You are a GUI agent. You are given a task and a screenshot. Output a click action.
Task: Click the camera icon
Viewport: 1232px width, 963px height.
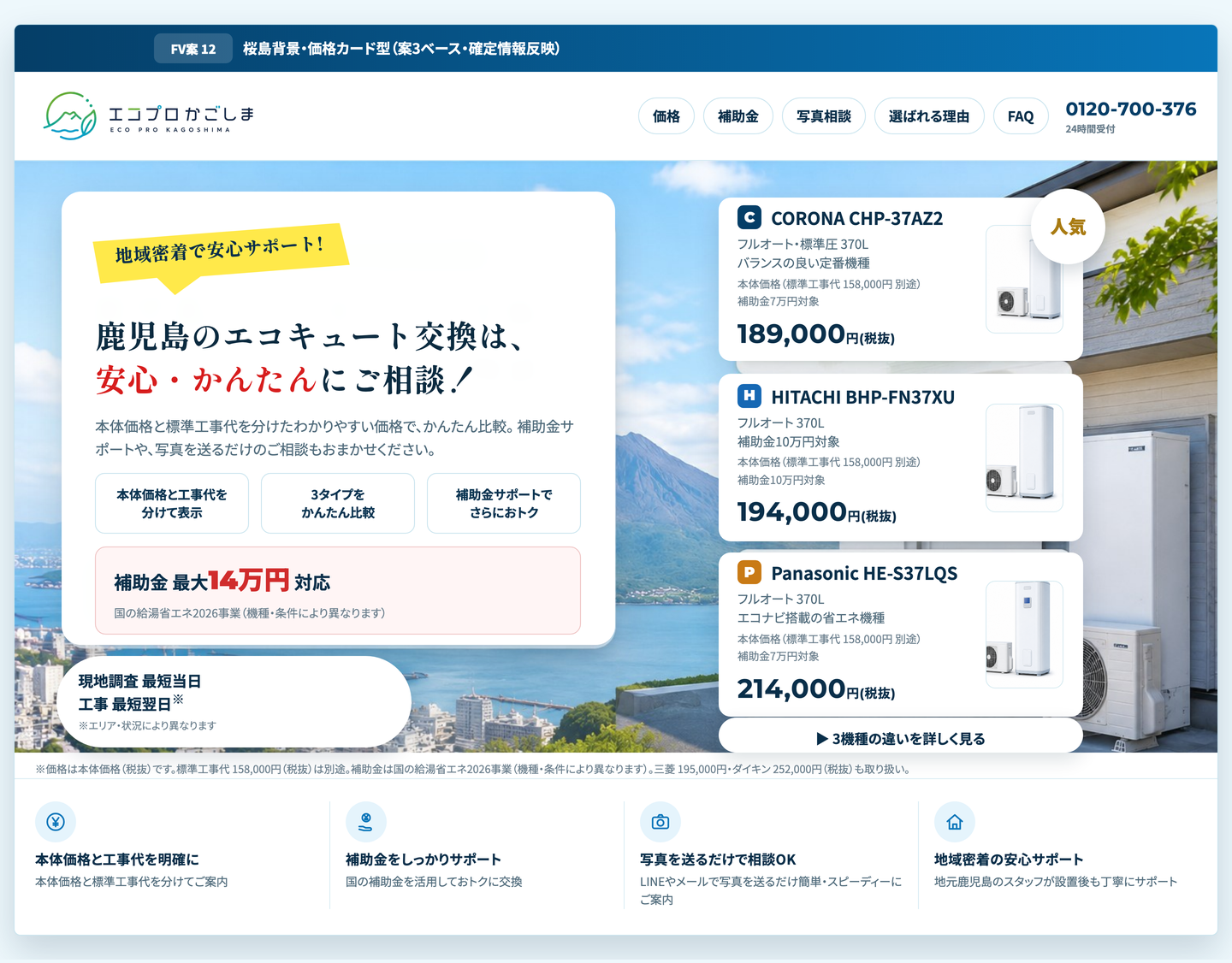click(x=660, y=822)
